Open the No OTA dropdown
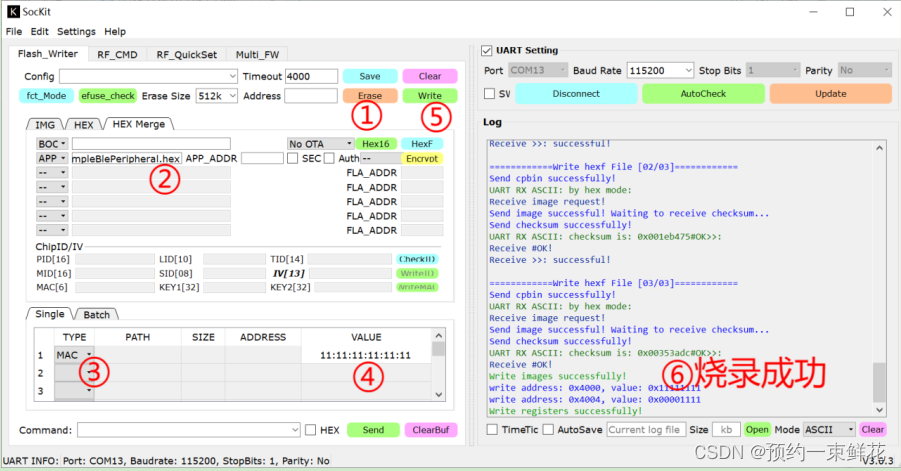Image resolution: width=901 pixels, height=471 pixels. tap(321, 144)
